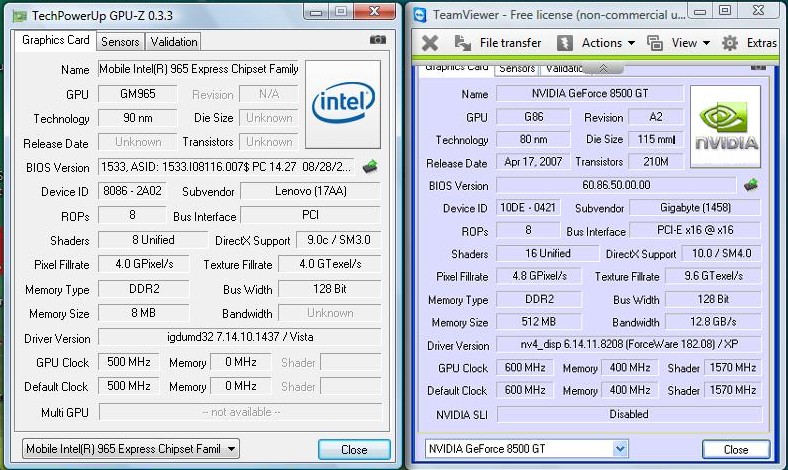The image size is (788, 470).
Task: Click the View windows icon in TeamViewer toolbar
Action: [x=654, y=43]
